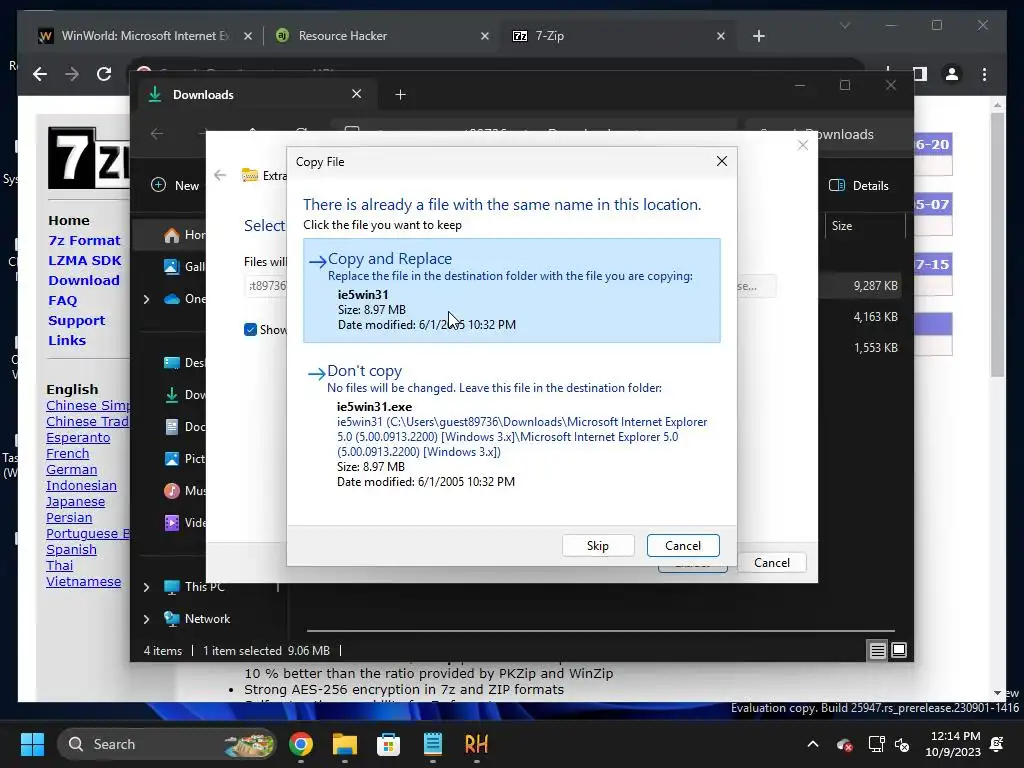This screenshot has width=1024, height=768.
Task: Click Cancel in Copy File dialog
Action: (683, 545)
